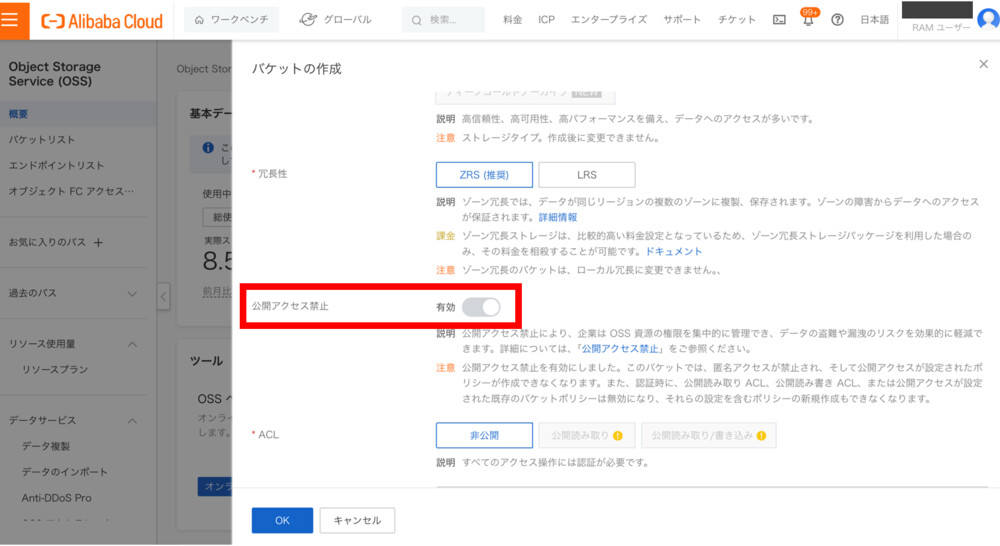The height and width of the screenshot is (546, 1000).
Task: Click the plus icon beside お気に入りのパス
Action: tap(98, 243)
